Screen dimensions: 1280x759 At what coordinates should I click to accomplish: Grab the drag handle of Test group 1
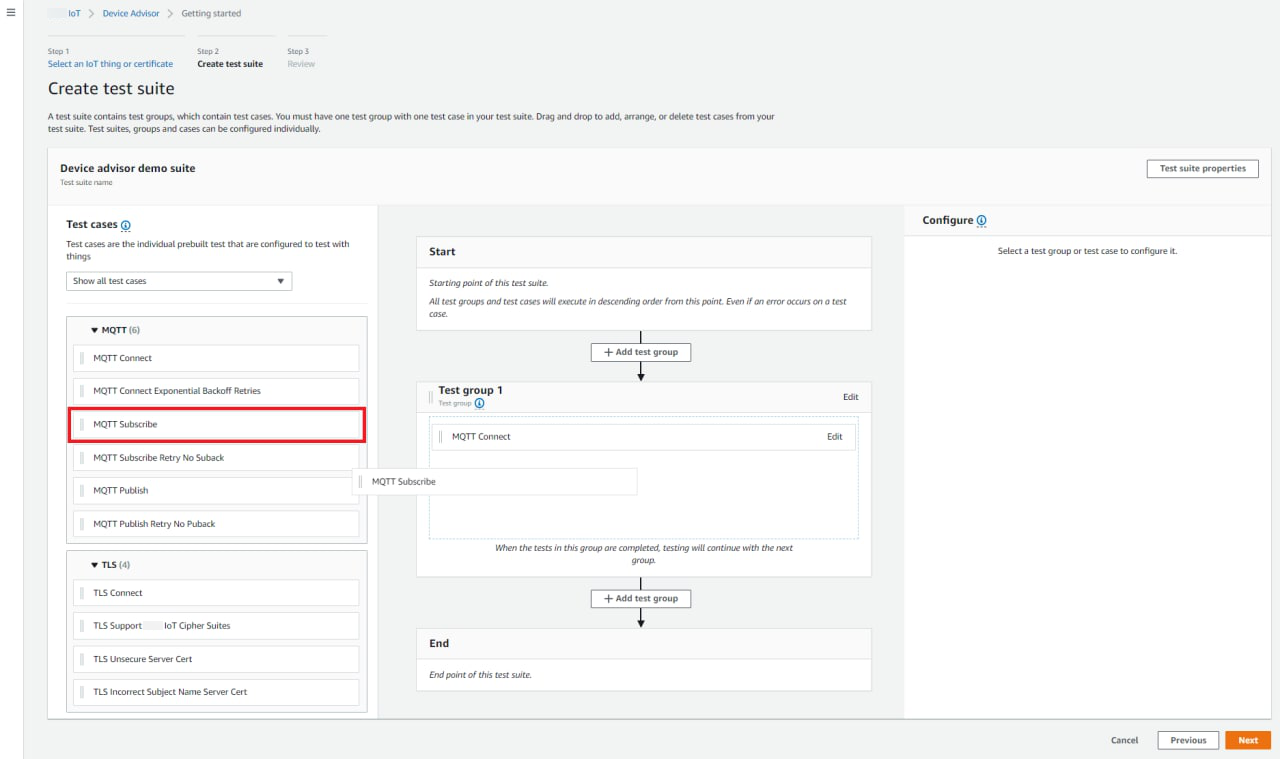(431, 397)
